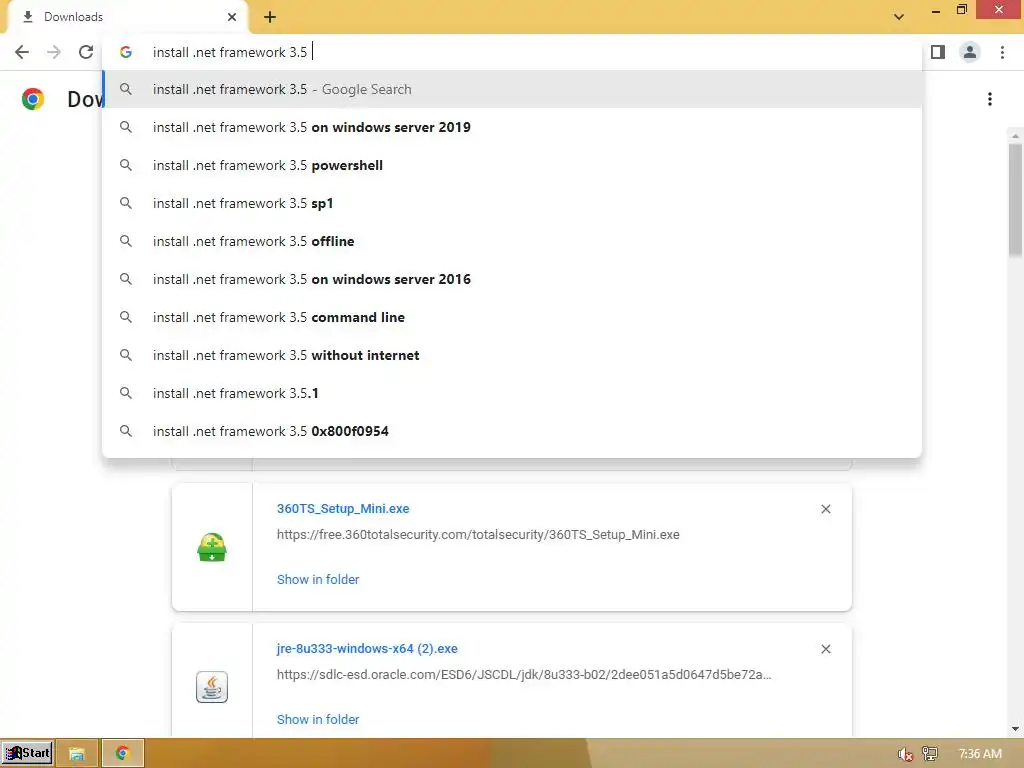Click search icon beside 'powershell' suggestion

pyautogui.click(x=126, y=165)
